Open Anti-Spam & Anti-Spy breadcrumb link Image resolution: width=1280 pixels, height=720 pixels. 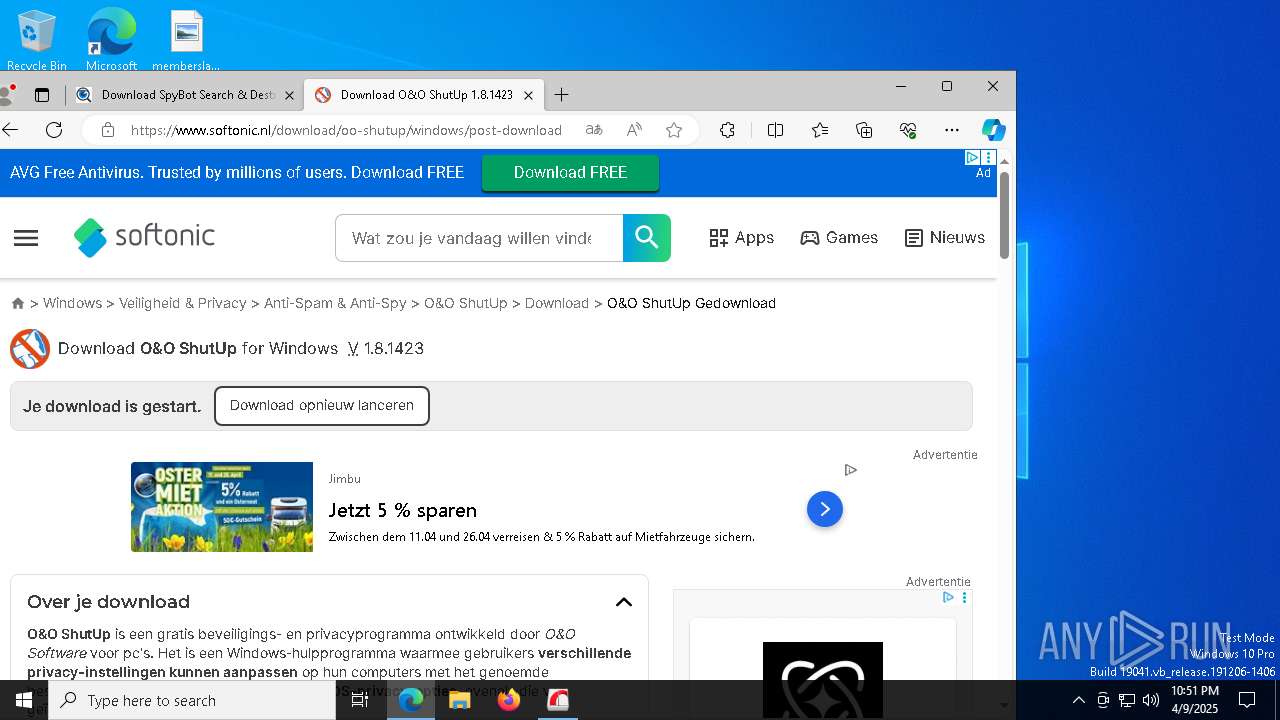(x=335, y=303)
